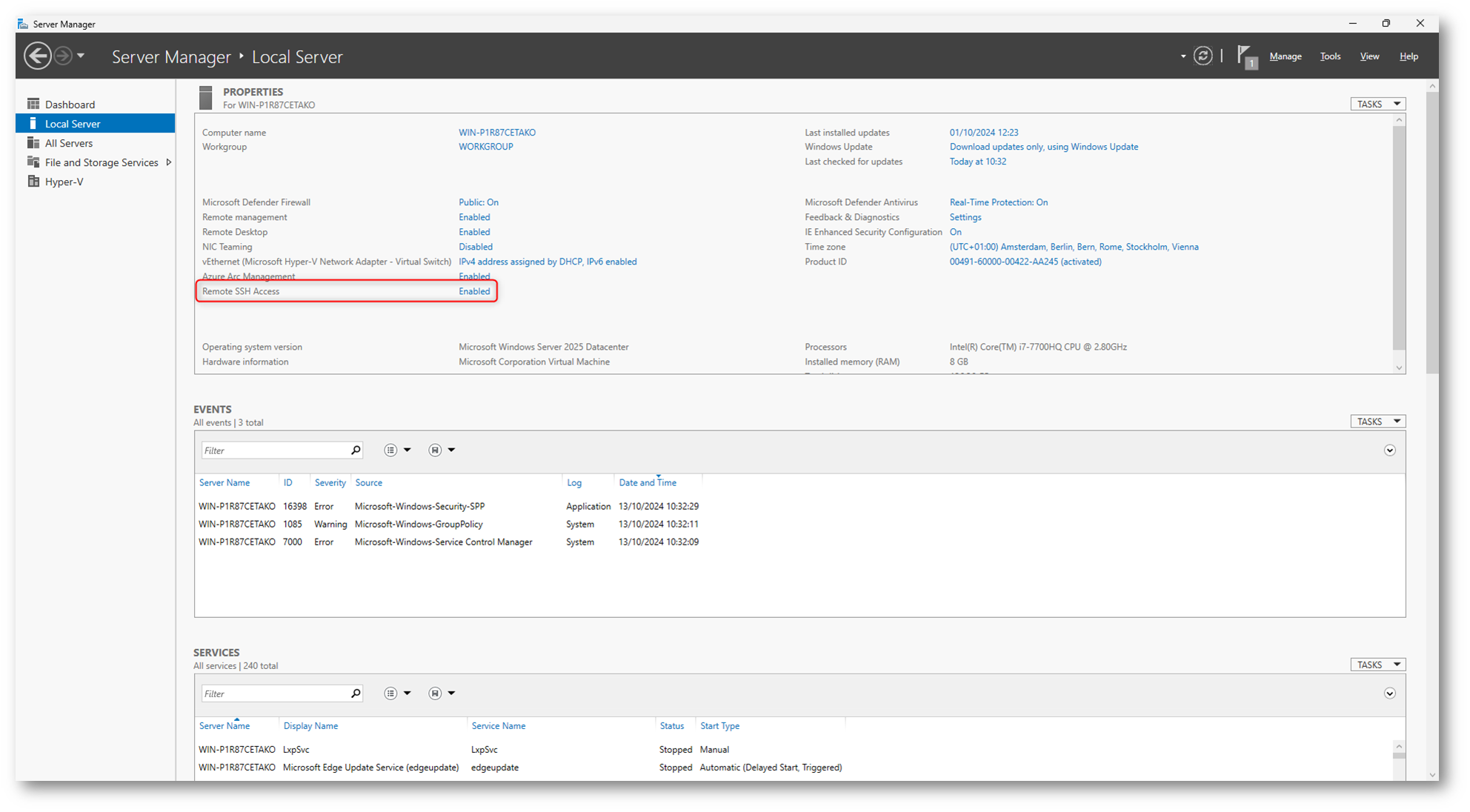Image resolution: width=1470 pixels, height=812 pixels.
Task: Open the Help menu
Action: tap(1409, 56)
